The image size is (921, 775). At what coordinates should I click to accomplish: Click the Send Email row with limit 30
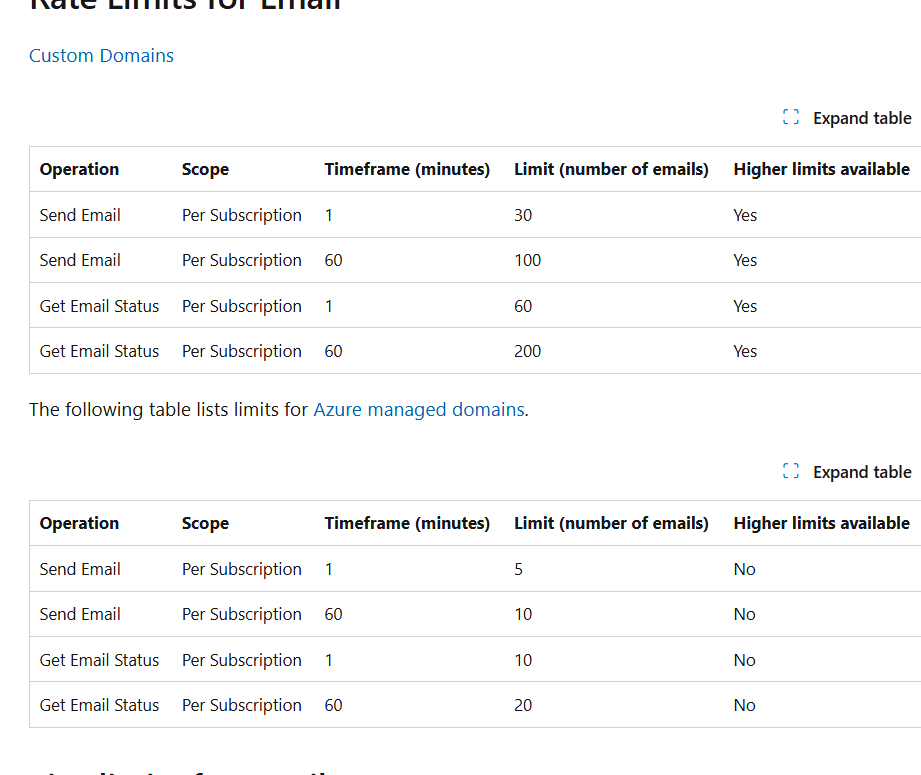click(x=80, y=214)
